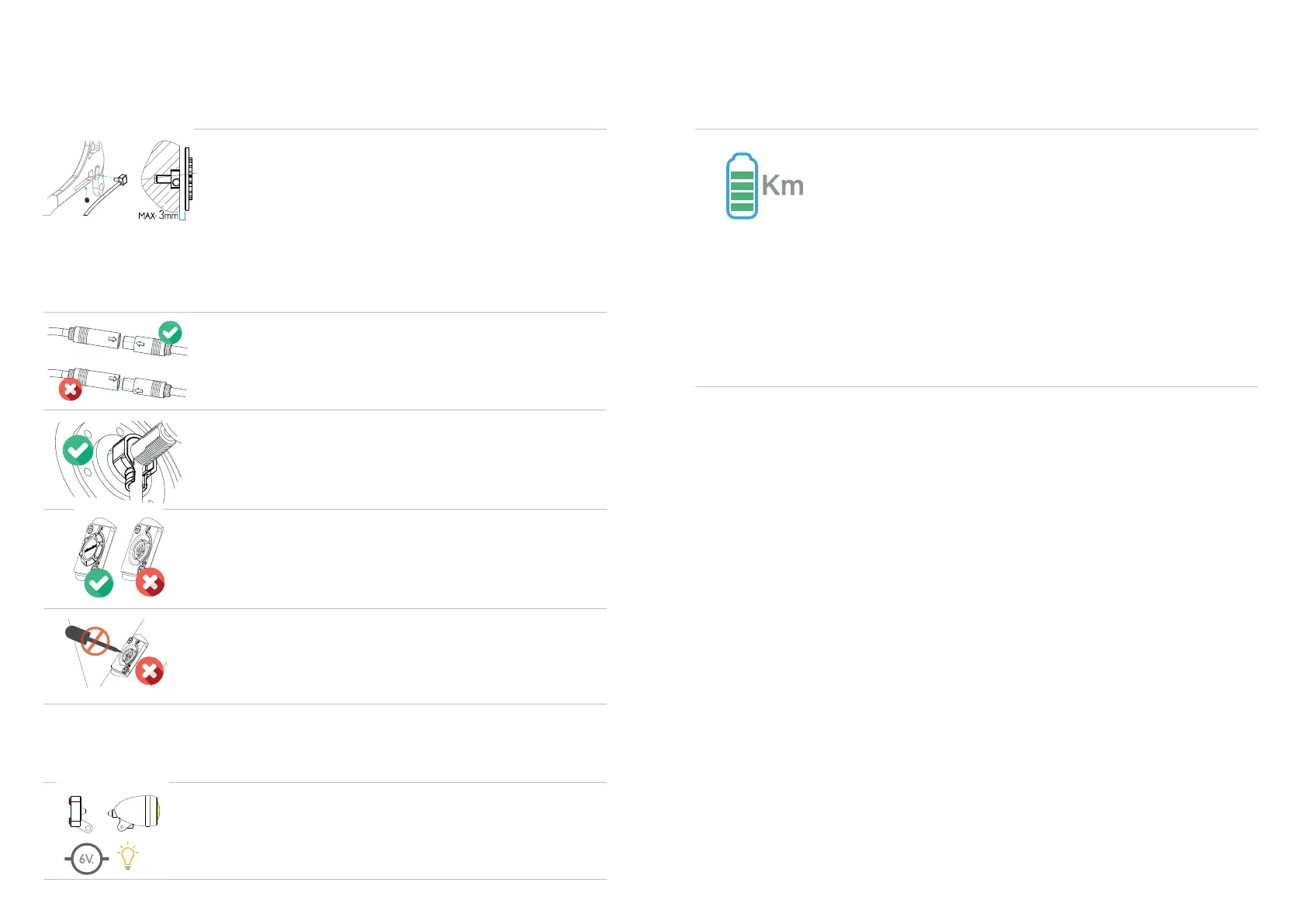Click the red X beside the misaligned connector
1302x924 pixels.
coord(71,389)
